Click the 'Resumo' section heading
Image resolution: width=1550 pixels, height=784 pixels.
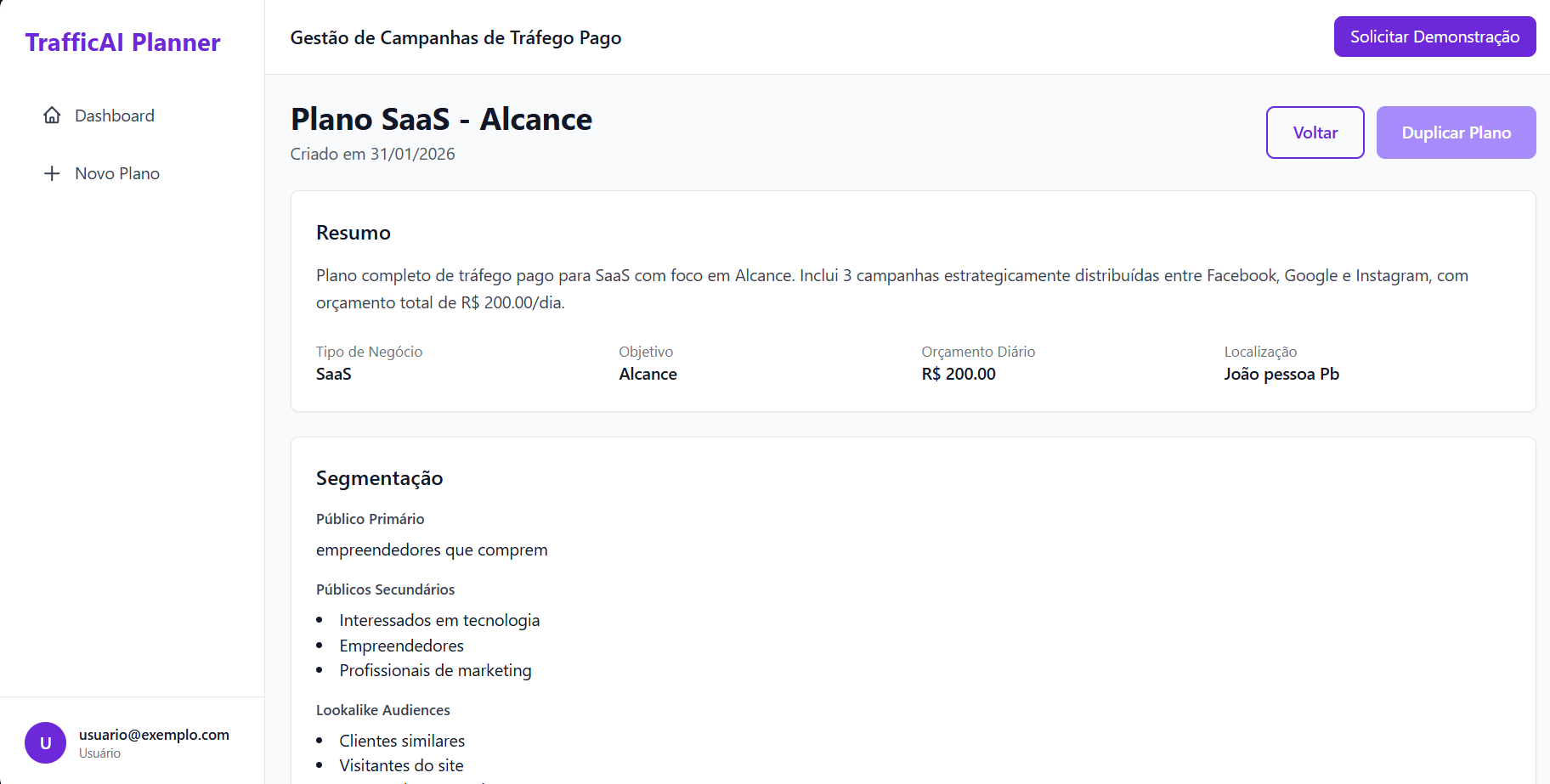(x=353, y=232)
